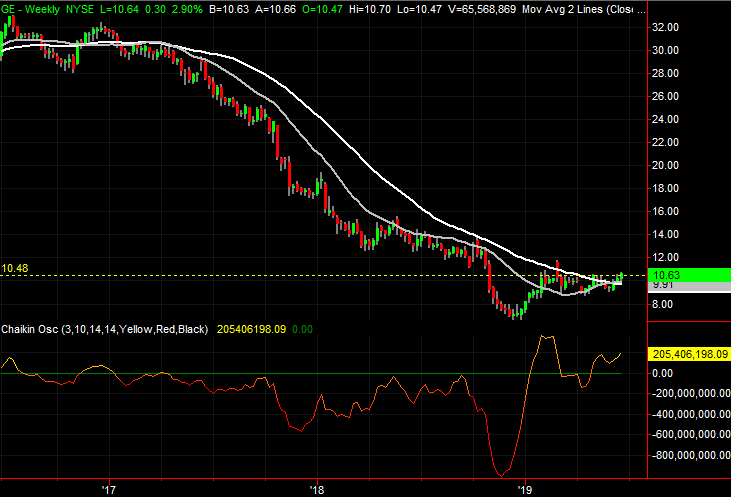Click the 20.00 price axis label
Viewport: 731px width, 497px height.
[x=665, y=166]
